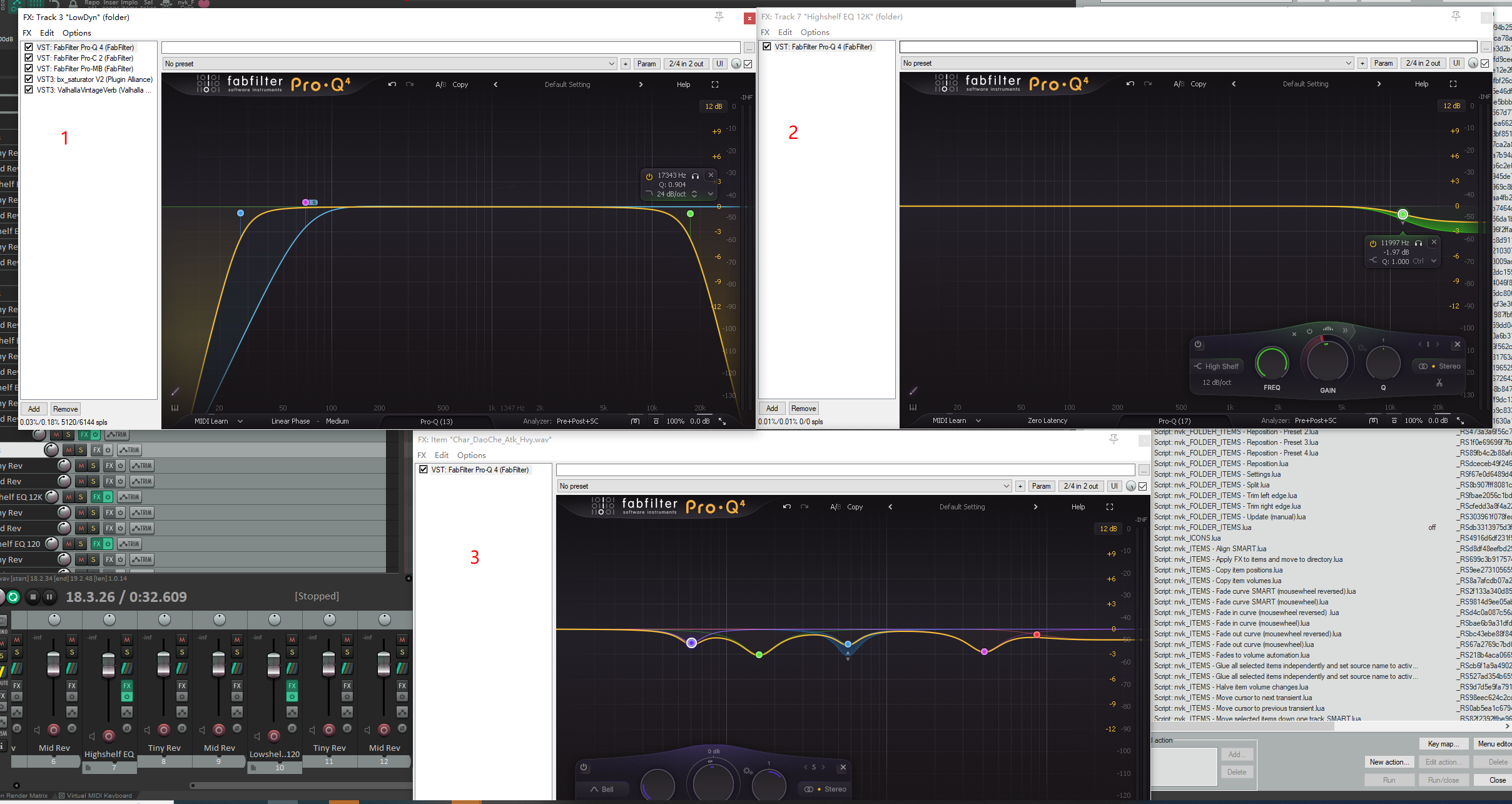
Task: Click power icon left of High Shelf panel
Action: [x=1198, y=344]
